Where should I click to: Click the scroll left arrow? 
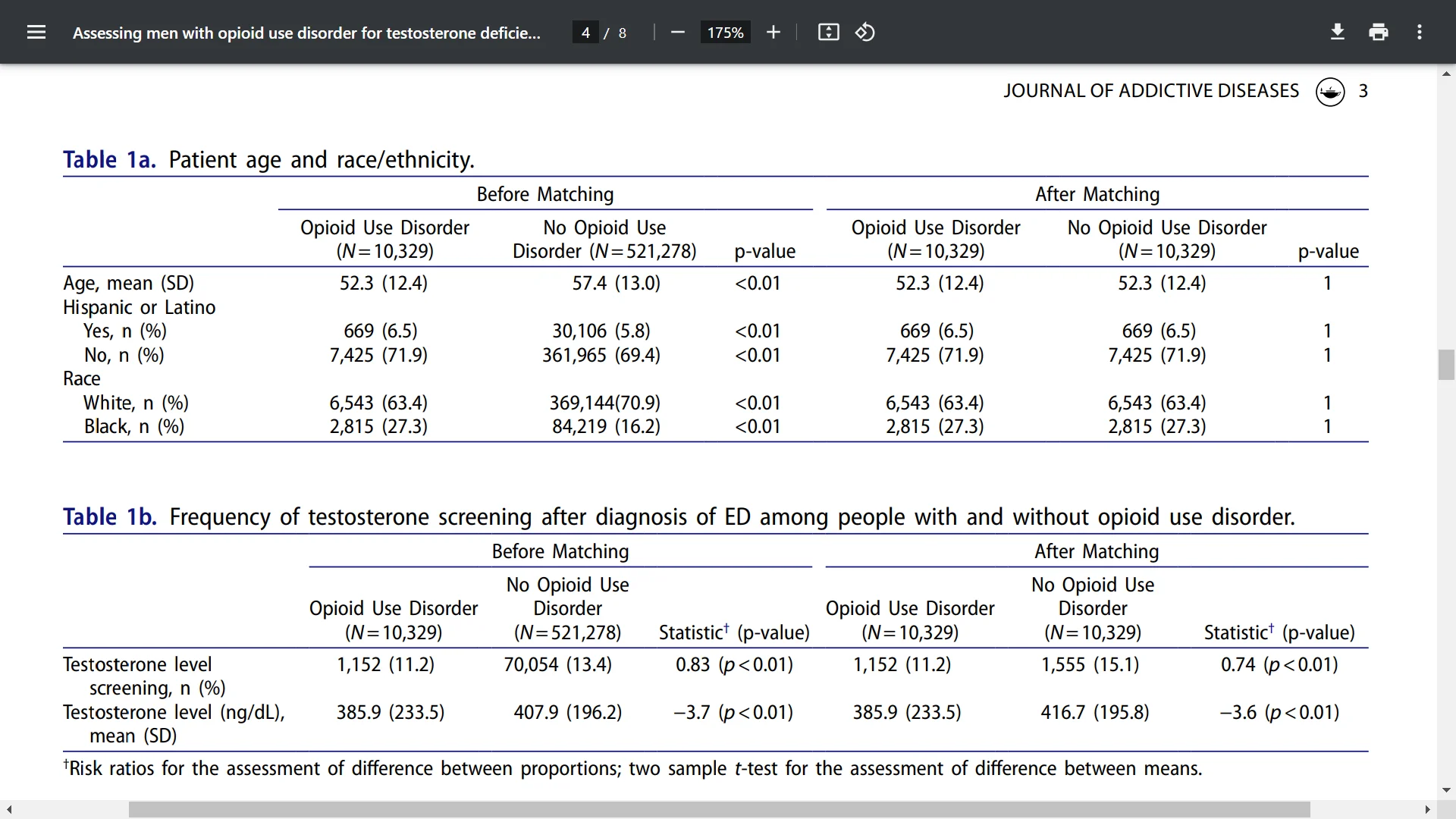click(8, 810)
